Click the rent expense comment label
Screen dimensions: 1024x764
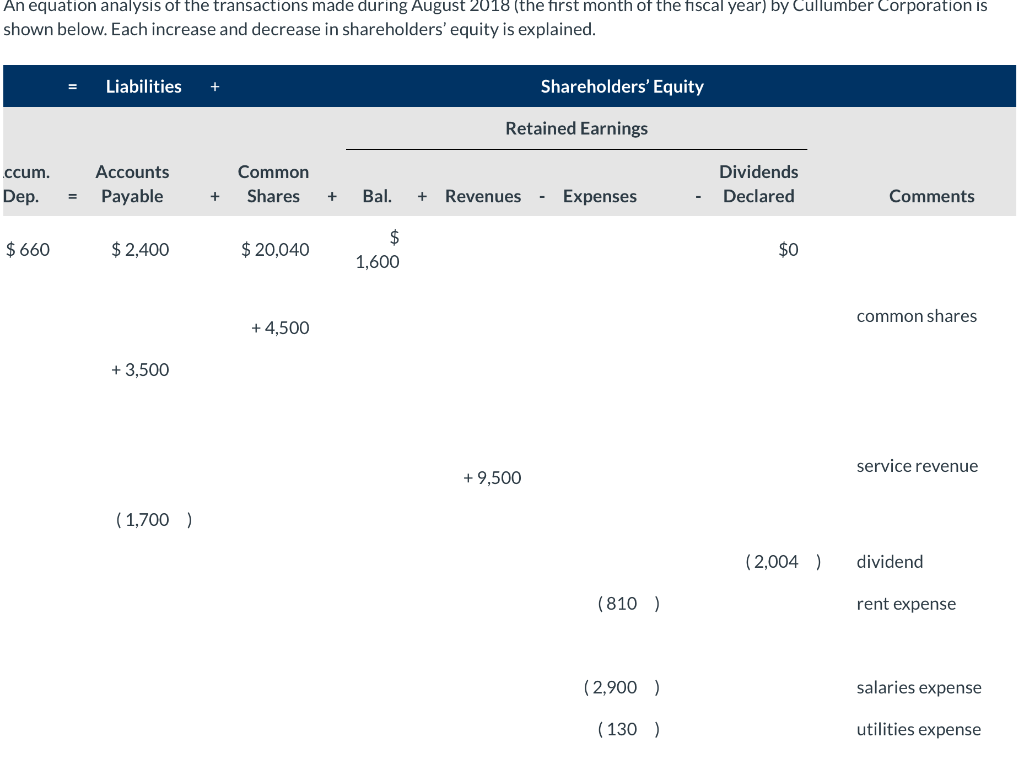[x=906, y=603]
